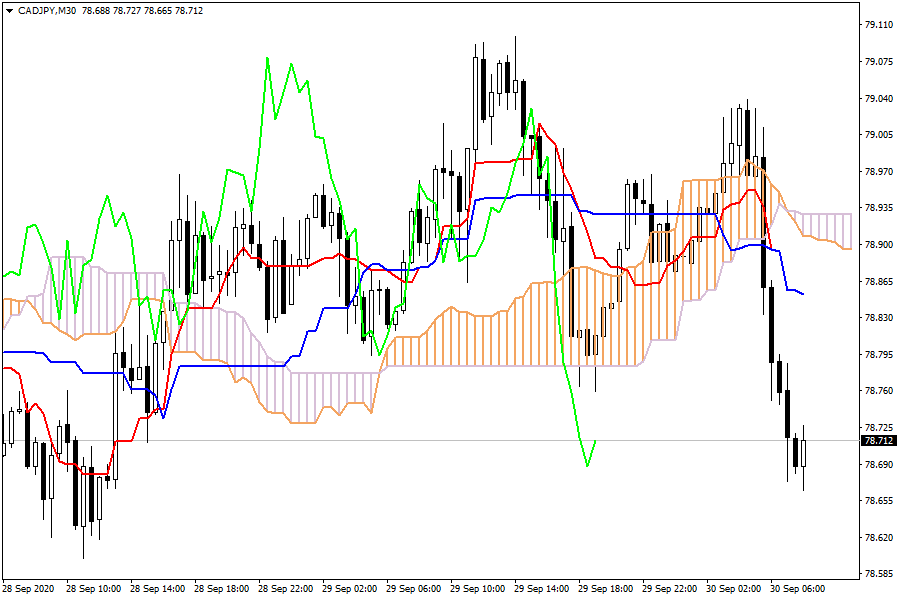This screenshot has height=600, width=900.
Task: Click the end of the green Chikou line
Action: pos(596,441)
